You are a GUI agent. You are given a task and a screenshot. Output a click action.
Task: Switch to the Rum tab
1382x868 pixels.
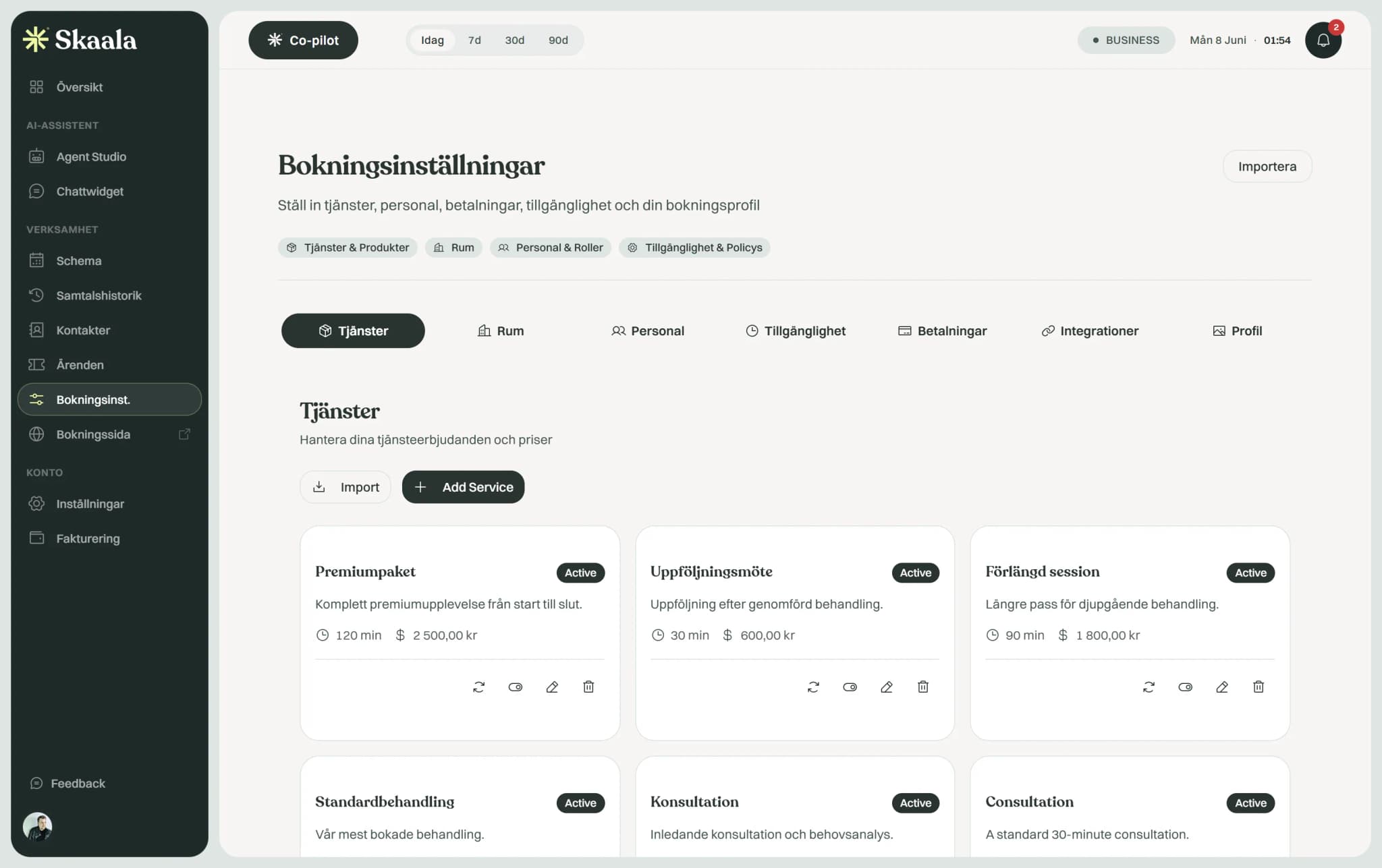(x=501, y=330)
